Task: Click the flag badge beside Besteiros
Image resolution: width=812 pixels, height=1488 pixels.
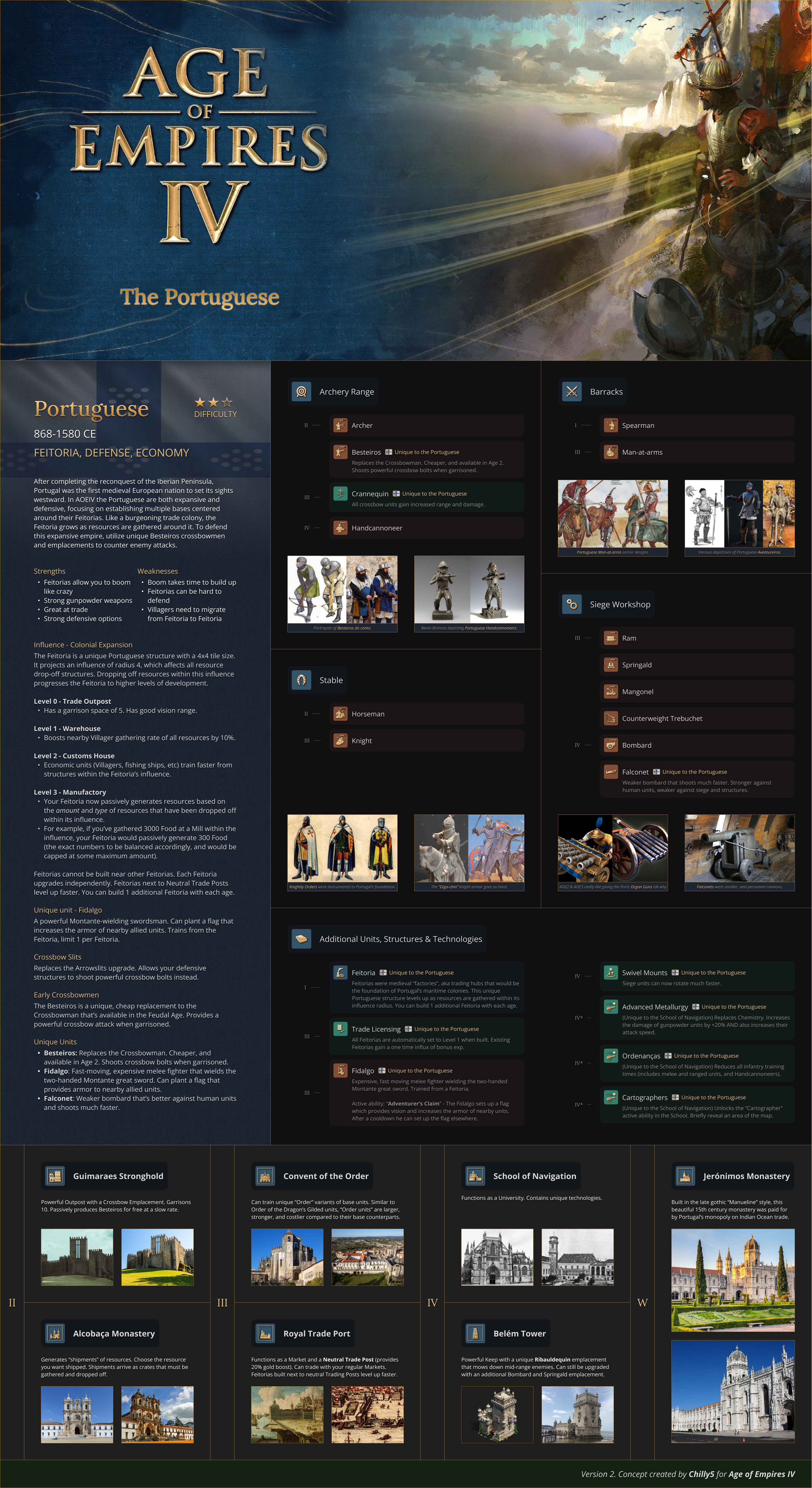Action: click(389, 452)
